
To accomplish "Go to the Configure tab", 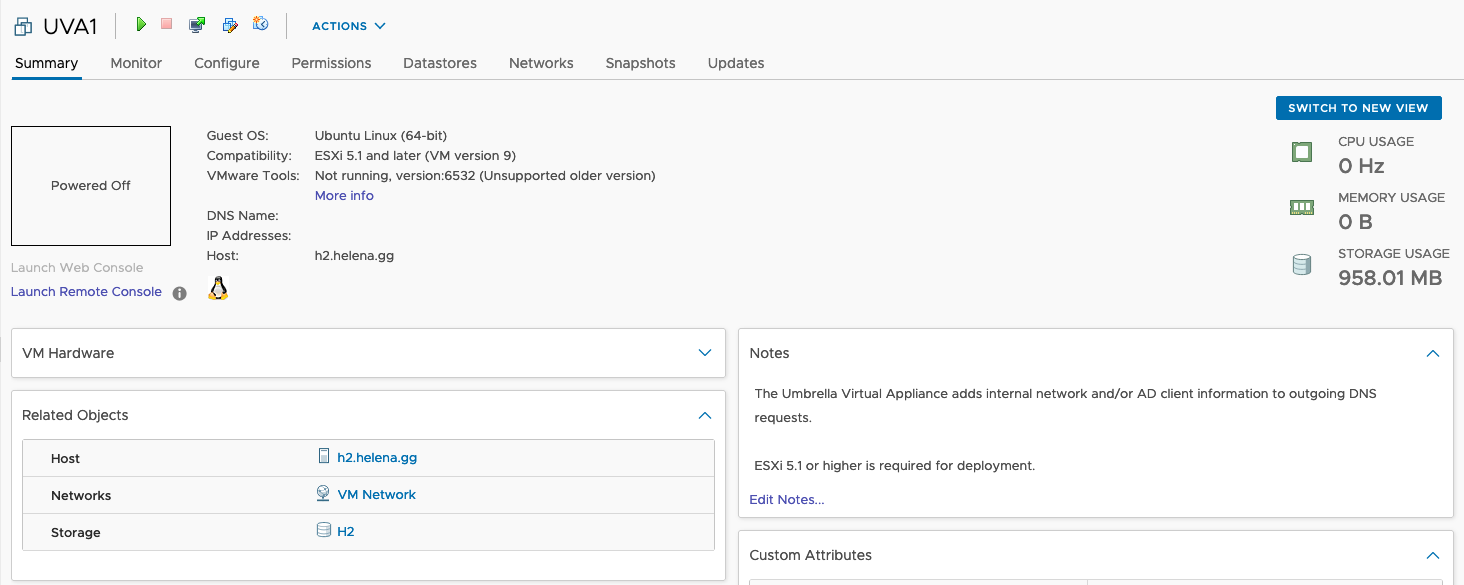I will point(227,63).
